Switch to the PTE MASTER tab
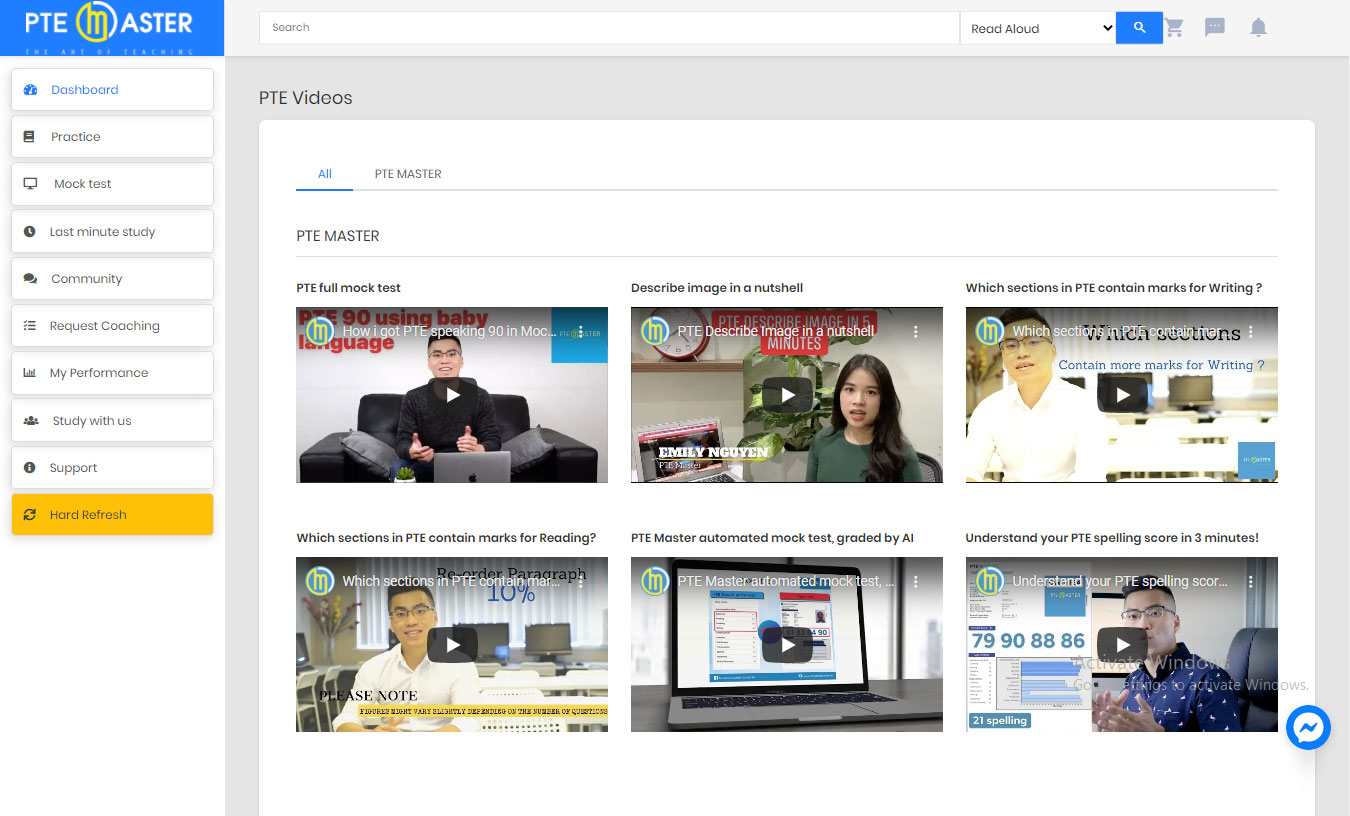This screenshot has width=1350, height=816. 408,174
